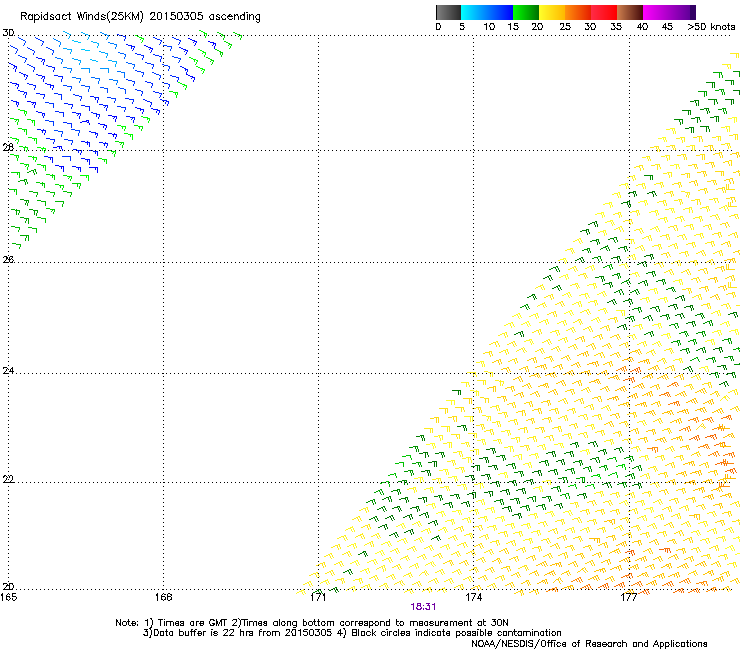Screen dimensions: 740x650
Task: Click the longitude axis label 168
Action: tap(163, 597)
